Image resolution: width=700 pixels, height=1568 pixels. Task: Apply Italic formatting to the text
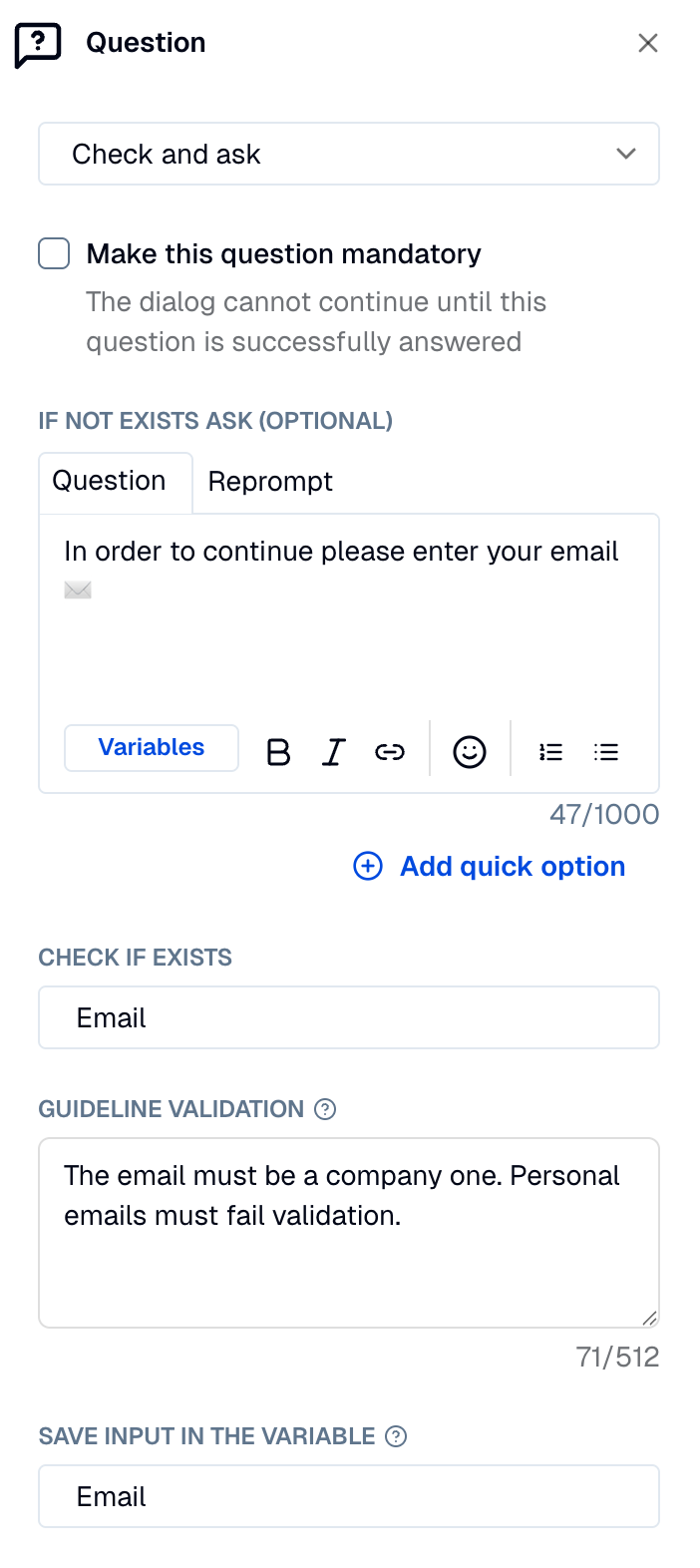334,752
